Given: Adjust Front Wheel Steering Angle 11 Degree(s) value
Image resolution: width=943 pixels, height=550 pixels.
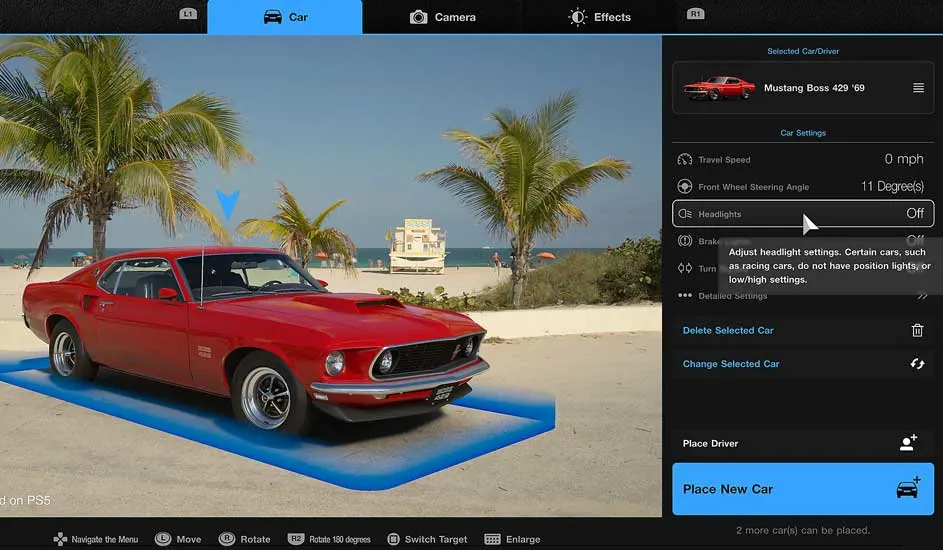Looking at the screenshot, I should (x=892, y=187).
